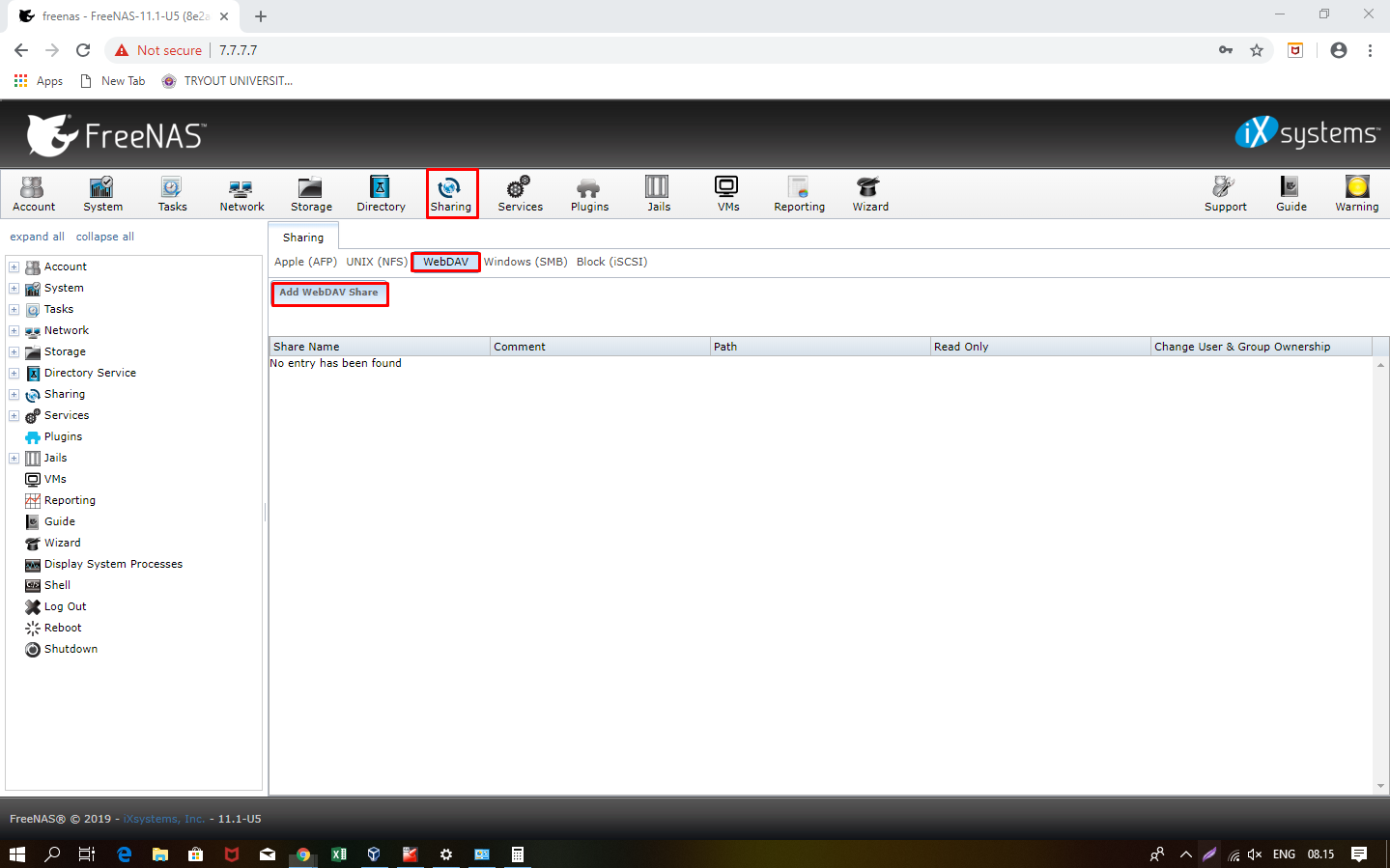Open Excel from the Windows taskbar
Image resolution: width=1390 pixels, height=868 pixels.
coord(339,854)
